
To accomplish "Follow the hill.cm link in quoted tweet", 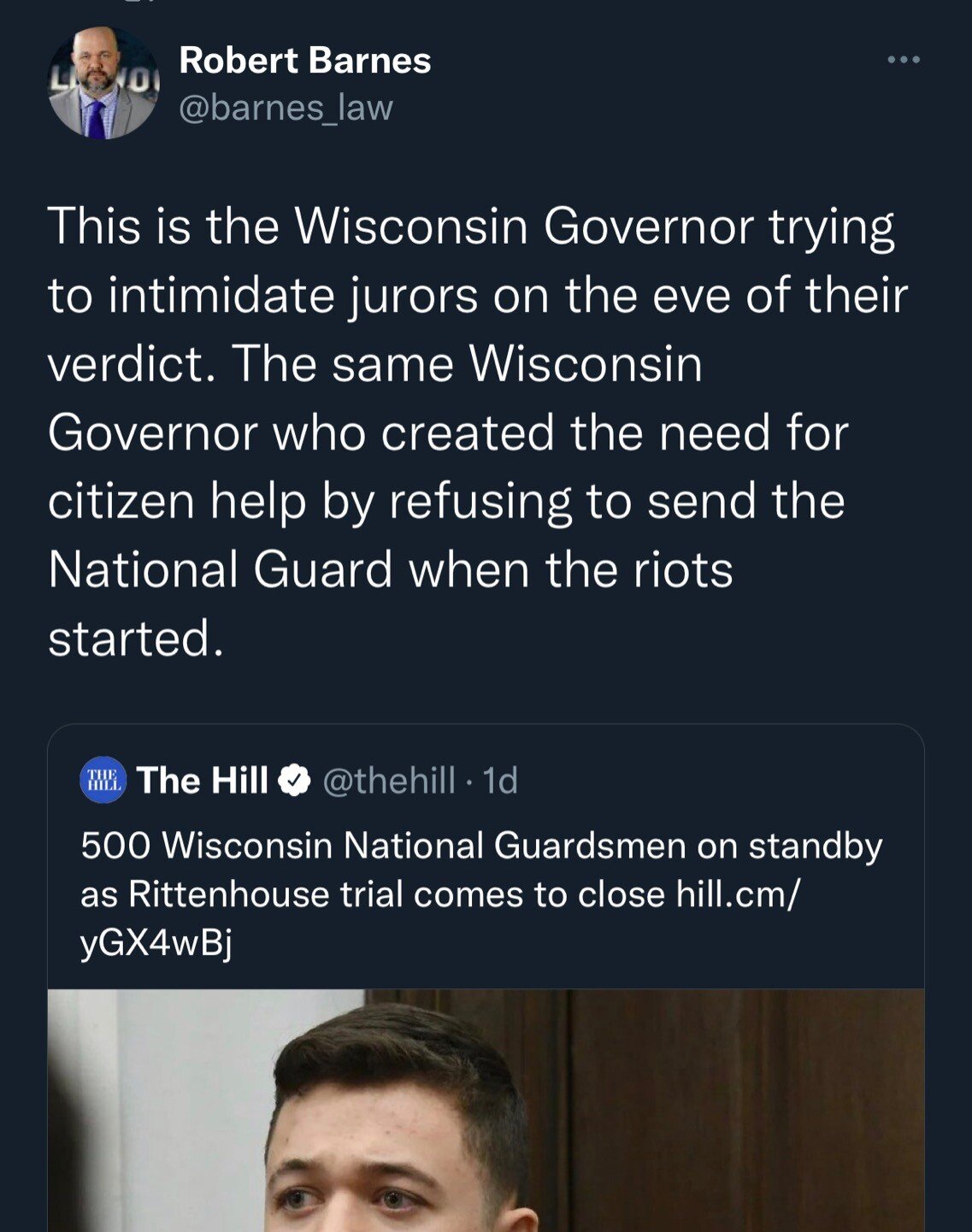I will tap(738, 894).
